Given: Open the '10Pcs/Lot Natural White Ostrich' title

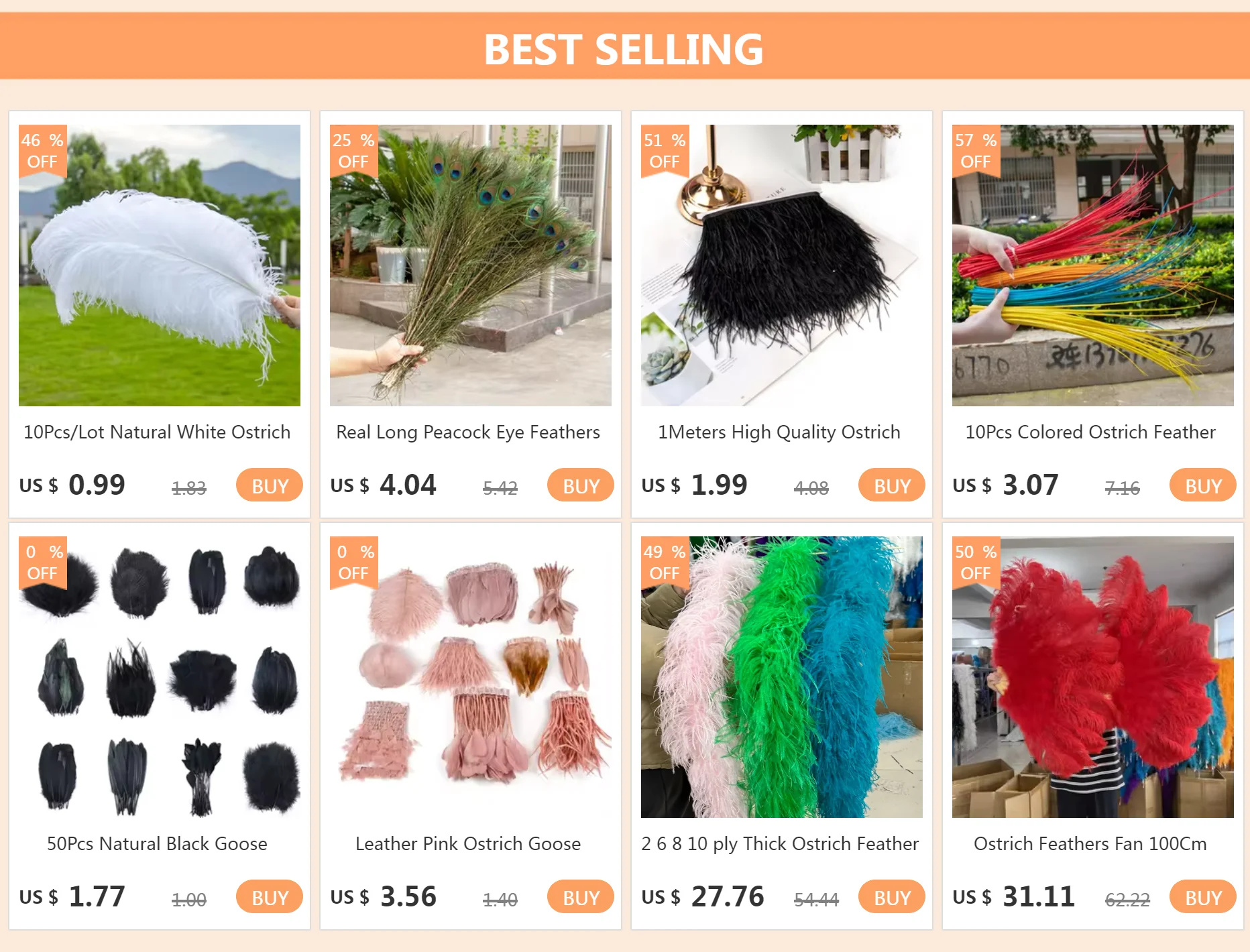Looking at the screenshot, I should pos(157,432).
